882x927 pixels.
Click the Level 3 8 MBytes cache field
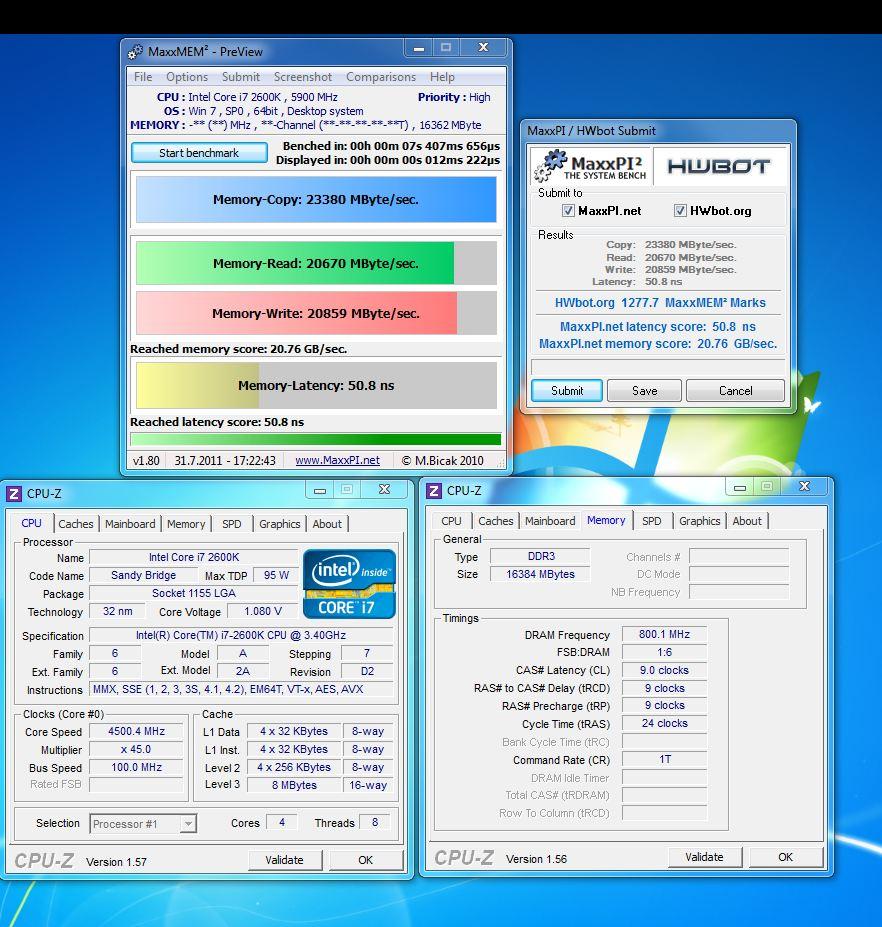tap(294, 785)
